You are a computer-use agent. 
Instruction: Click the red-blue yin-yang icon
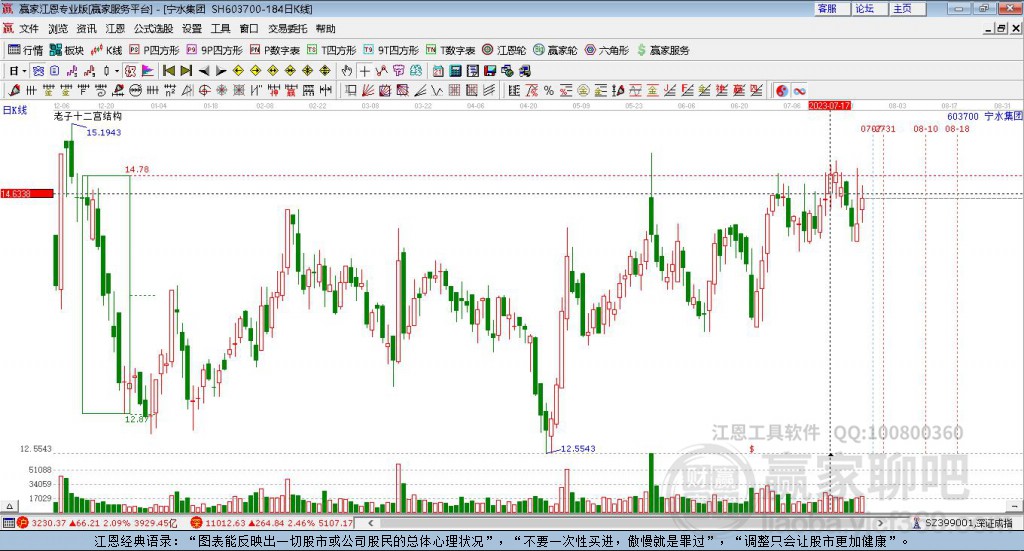click(x=782, y=91)
